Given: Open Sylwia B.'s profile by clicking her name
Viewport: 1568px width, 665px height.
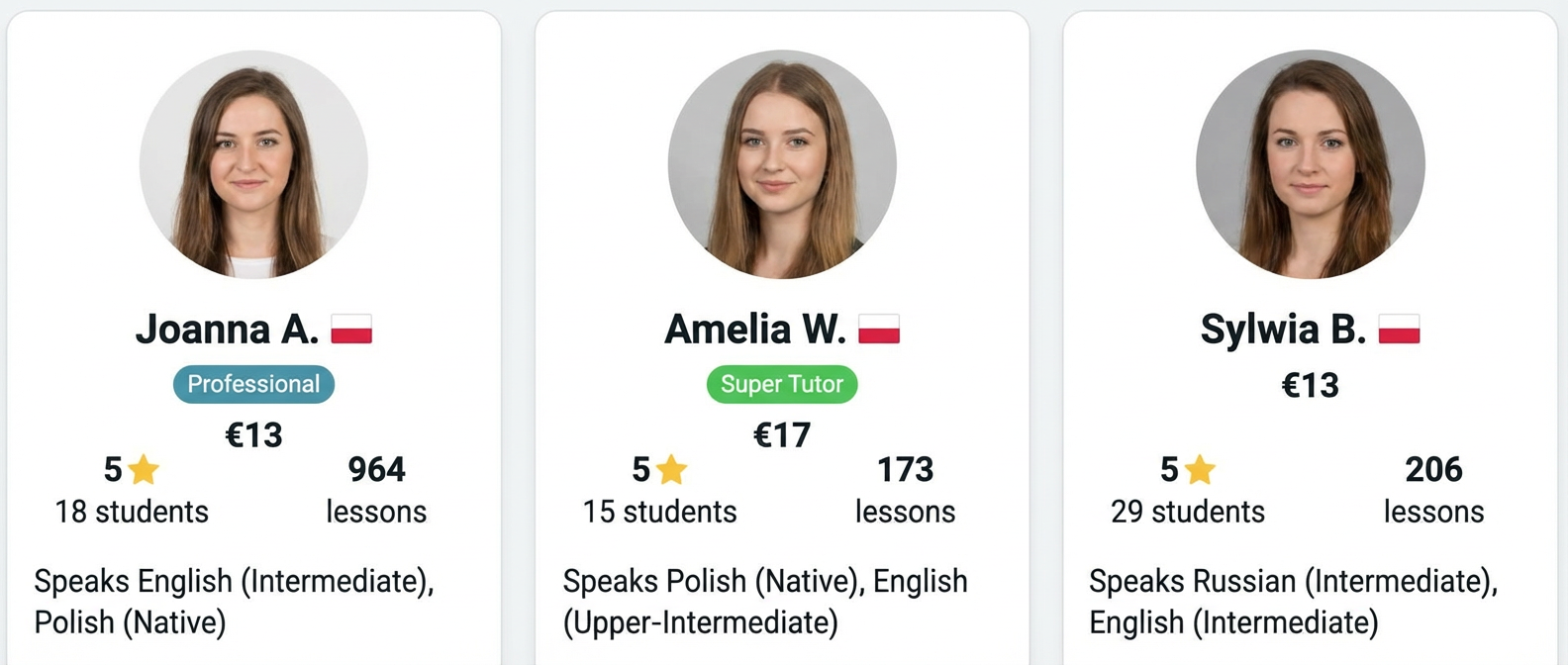Looking at the screenshot, I should [1285, 328].
